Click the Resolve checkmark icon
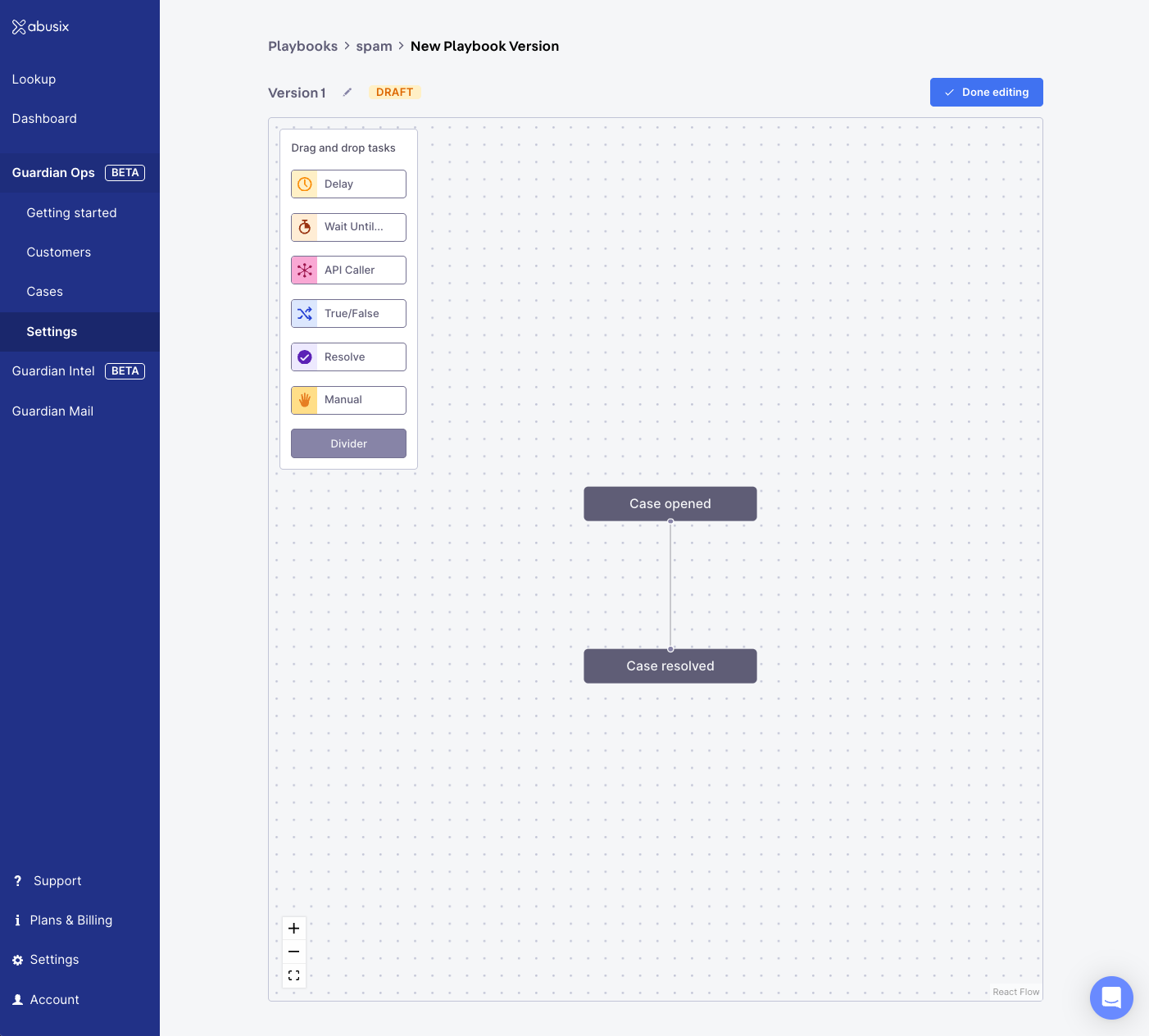 click(304, 357)
